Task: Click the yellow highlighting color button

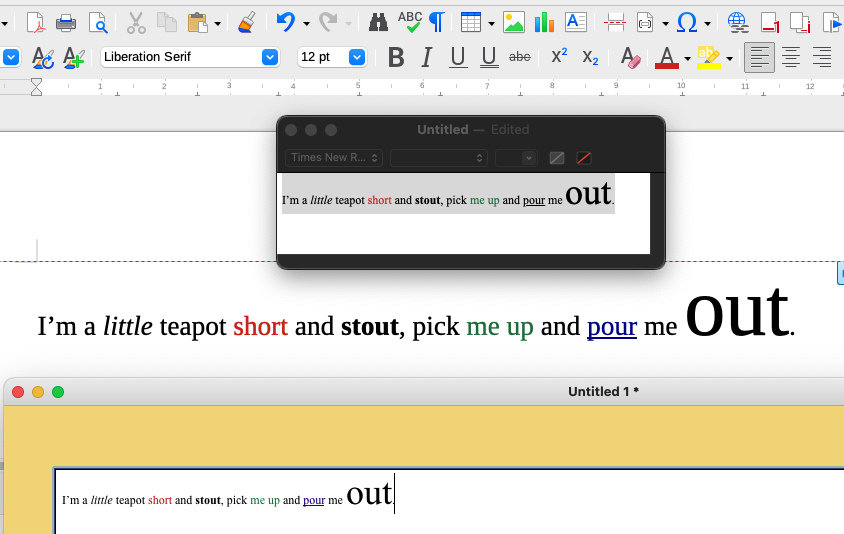Action: click(x=709, y=58)
